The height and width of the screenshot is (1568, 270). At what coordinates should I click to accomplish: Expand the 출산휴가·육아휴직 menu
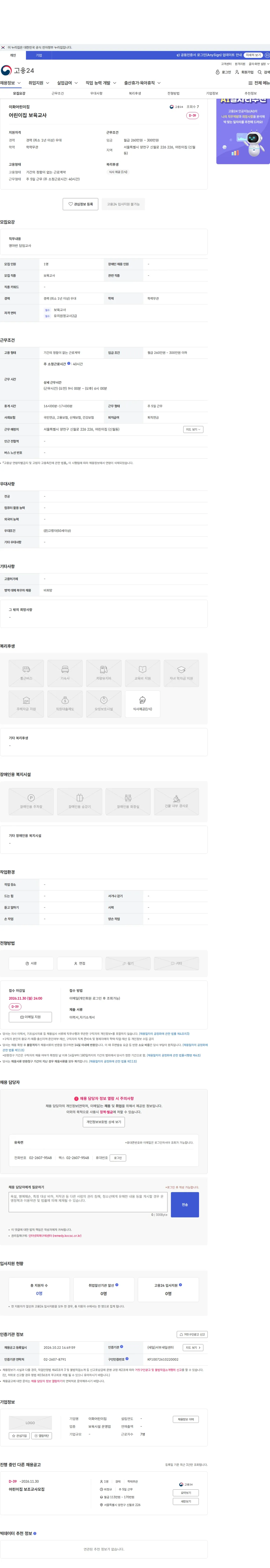pos(142,83)
